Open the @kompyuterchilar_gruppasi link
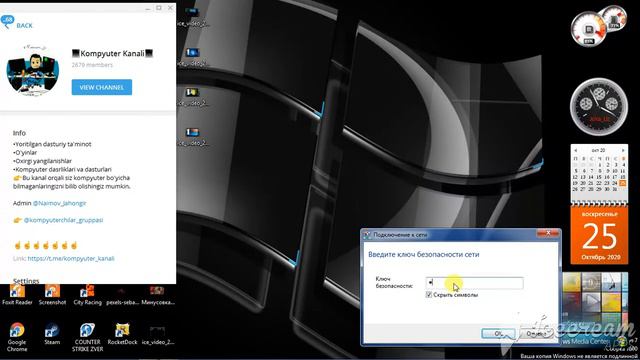Viewport: 640px width, 360px height. [x=63, y=220]
